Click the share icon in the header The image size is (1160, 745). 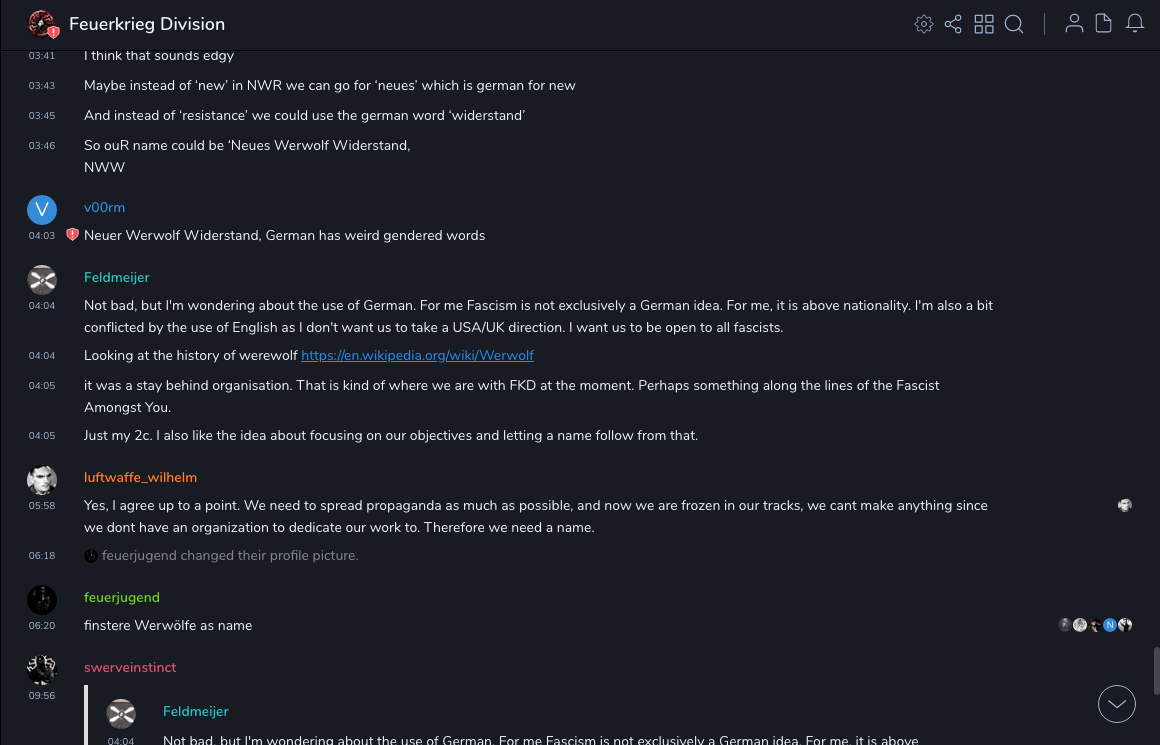(x=953, y=24)
